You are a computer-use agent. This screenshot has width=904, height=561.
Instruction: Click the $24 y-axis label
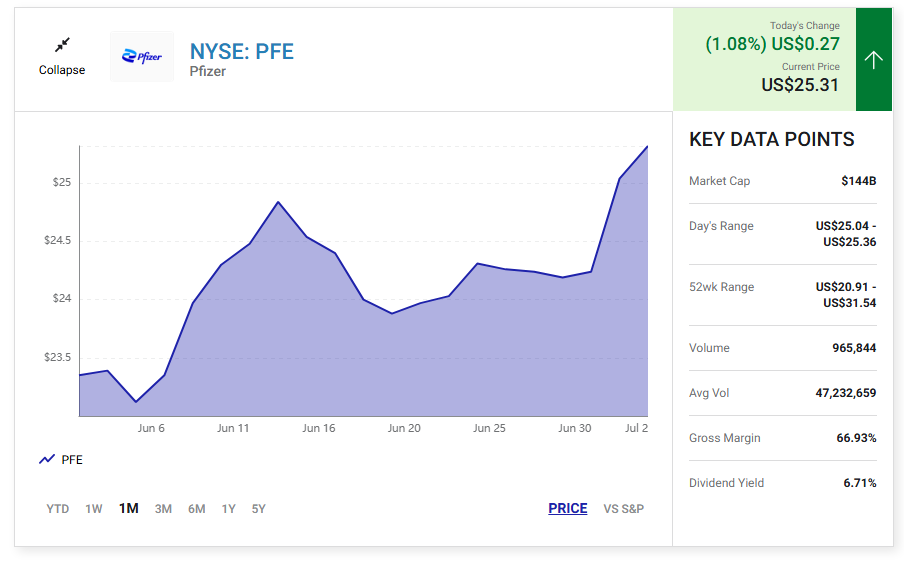[x=62, y=299]
